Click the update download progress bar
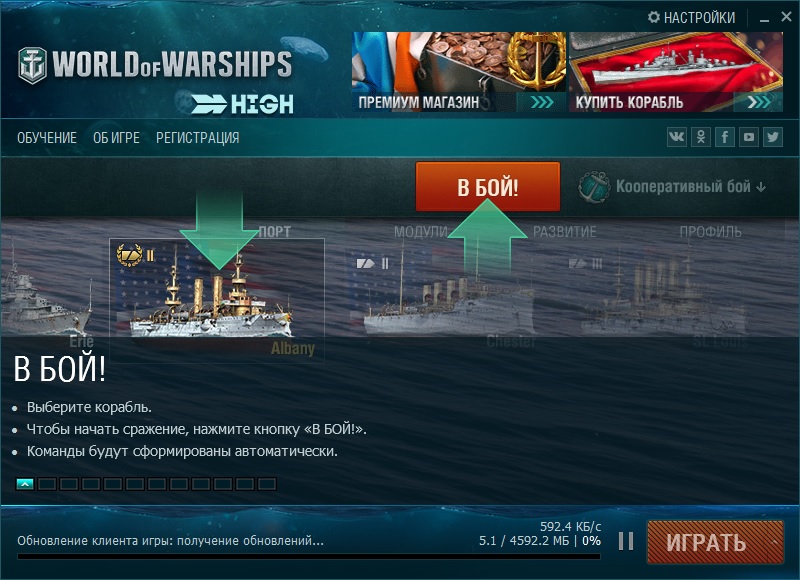 tap(309, 557)
